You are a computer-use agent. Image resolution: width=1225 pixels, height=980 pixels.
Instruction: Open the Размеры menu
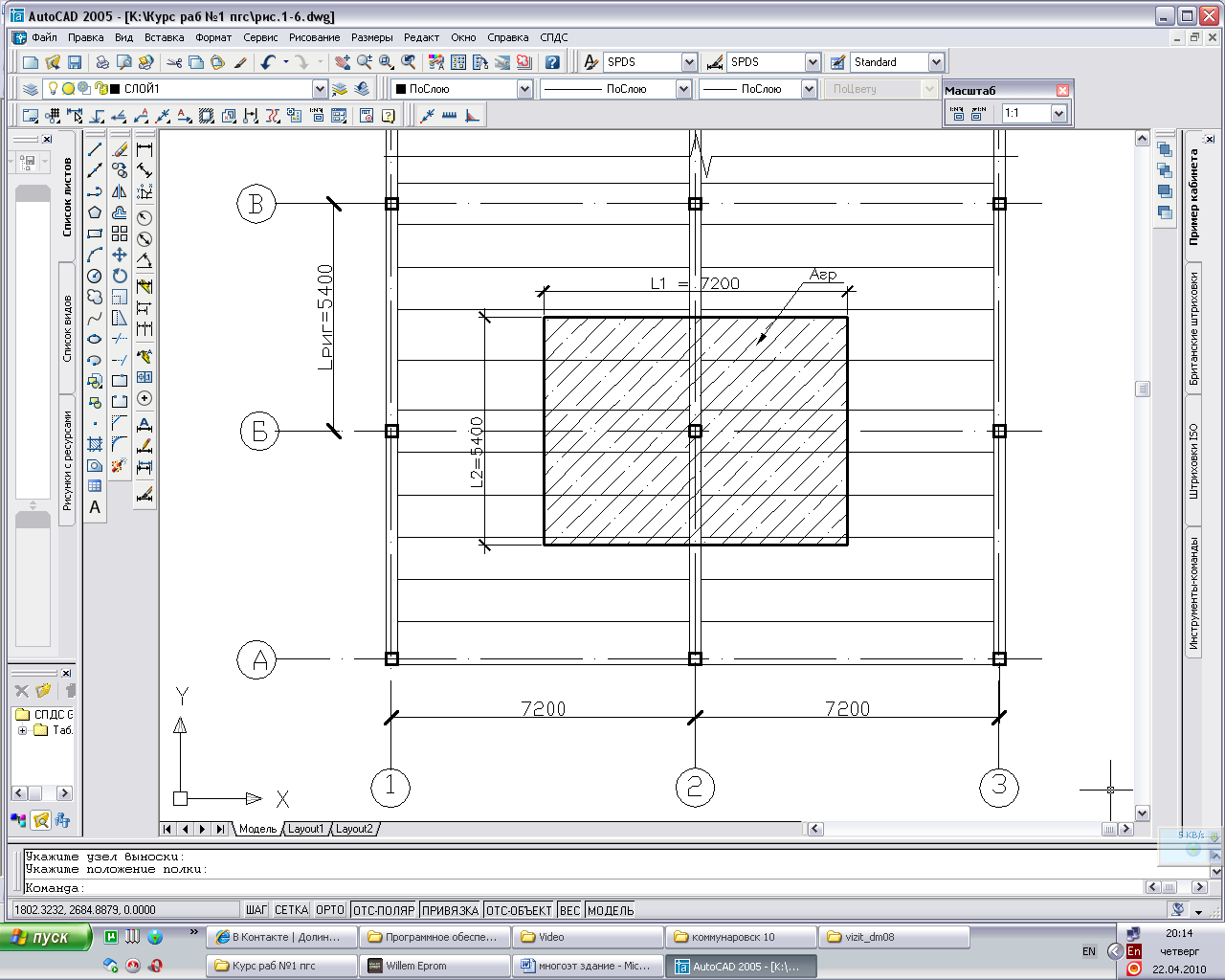[x=371, y=37]
